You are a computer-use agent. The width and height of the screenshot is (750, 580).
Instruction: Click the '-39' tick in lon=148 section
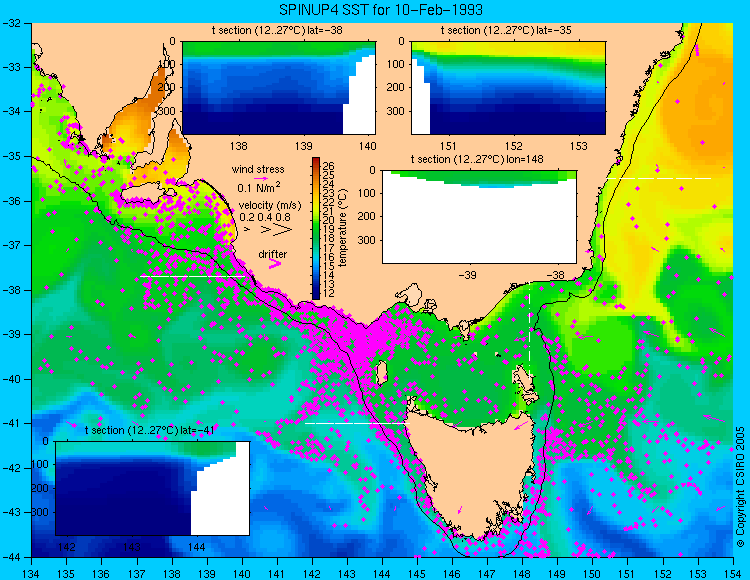coord(467,275)
